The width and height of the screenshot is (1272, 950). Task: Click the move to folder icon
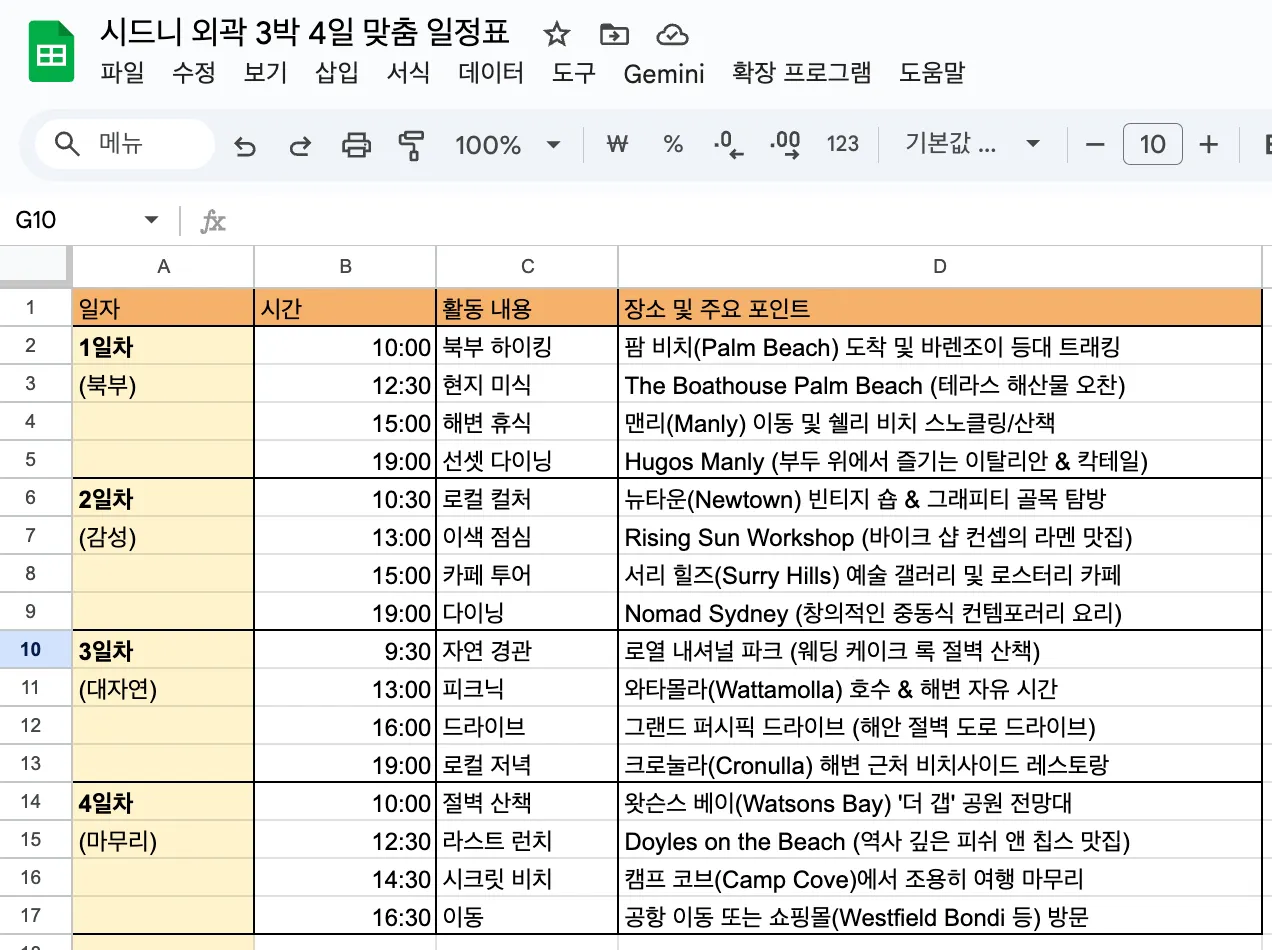(613, 35)
